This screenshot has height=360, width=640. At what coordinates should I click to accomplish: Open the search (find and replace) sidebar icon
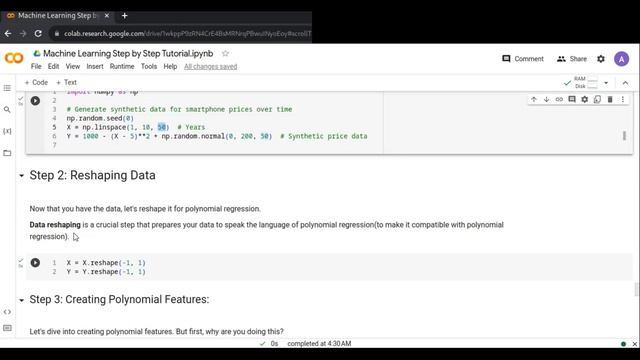7,109
